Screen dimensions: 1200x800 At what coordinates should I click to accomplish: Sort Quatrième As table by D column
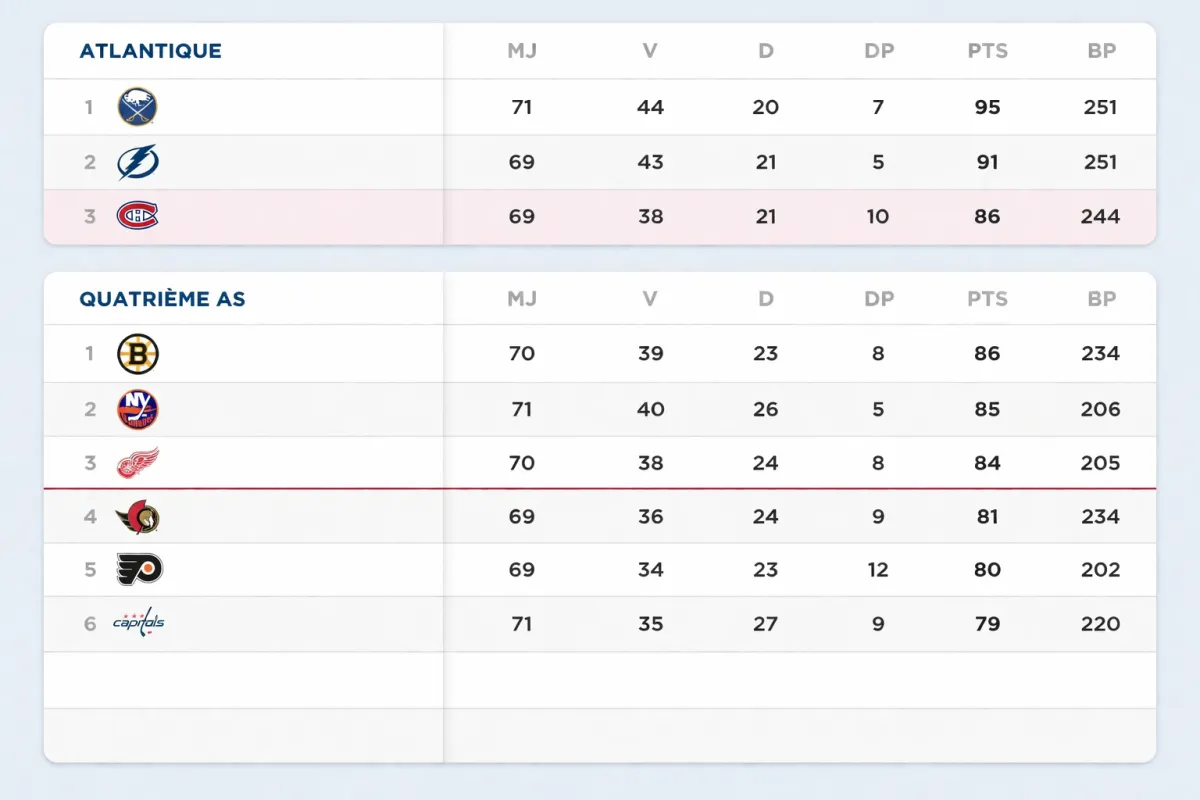(766, 299)
